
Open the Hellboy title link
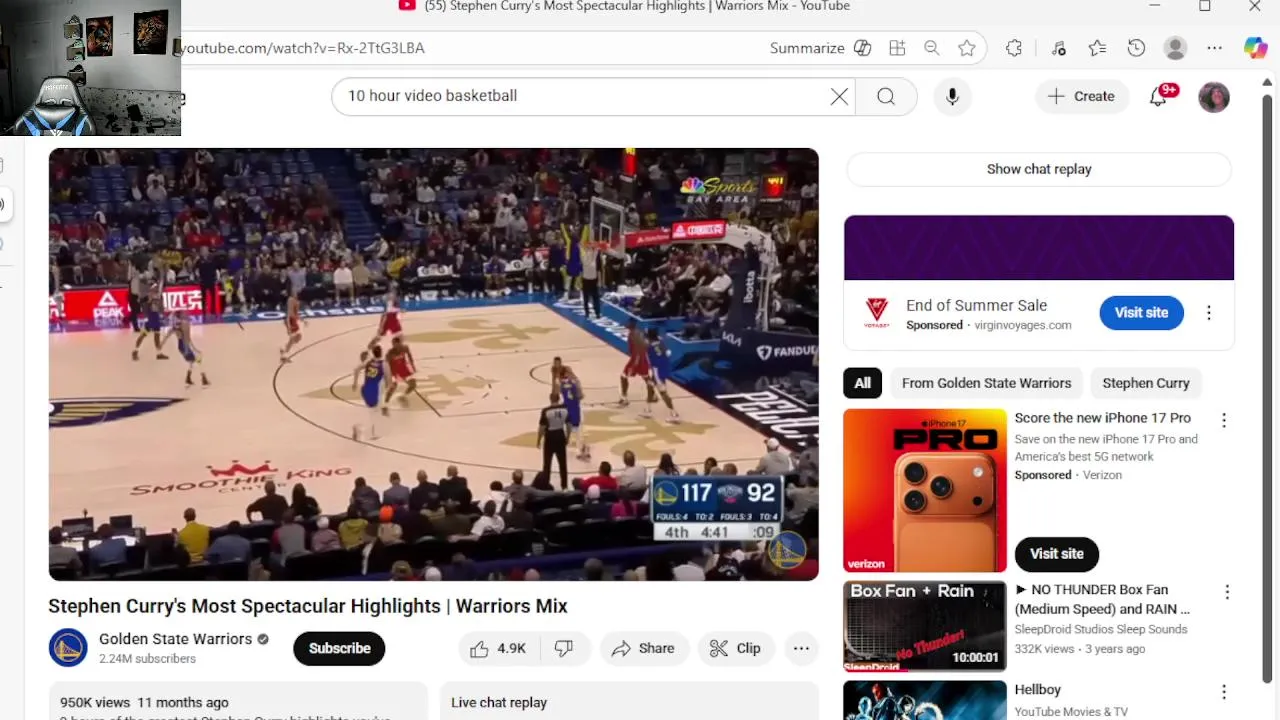click(1037, 690)
